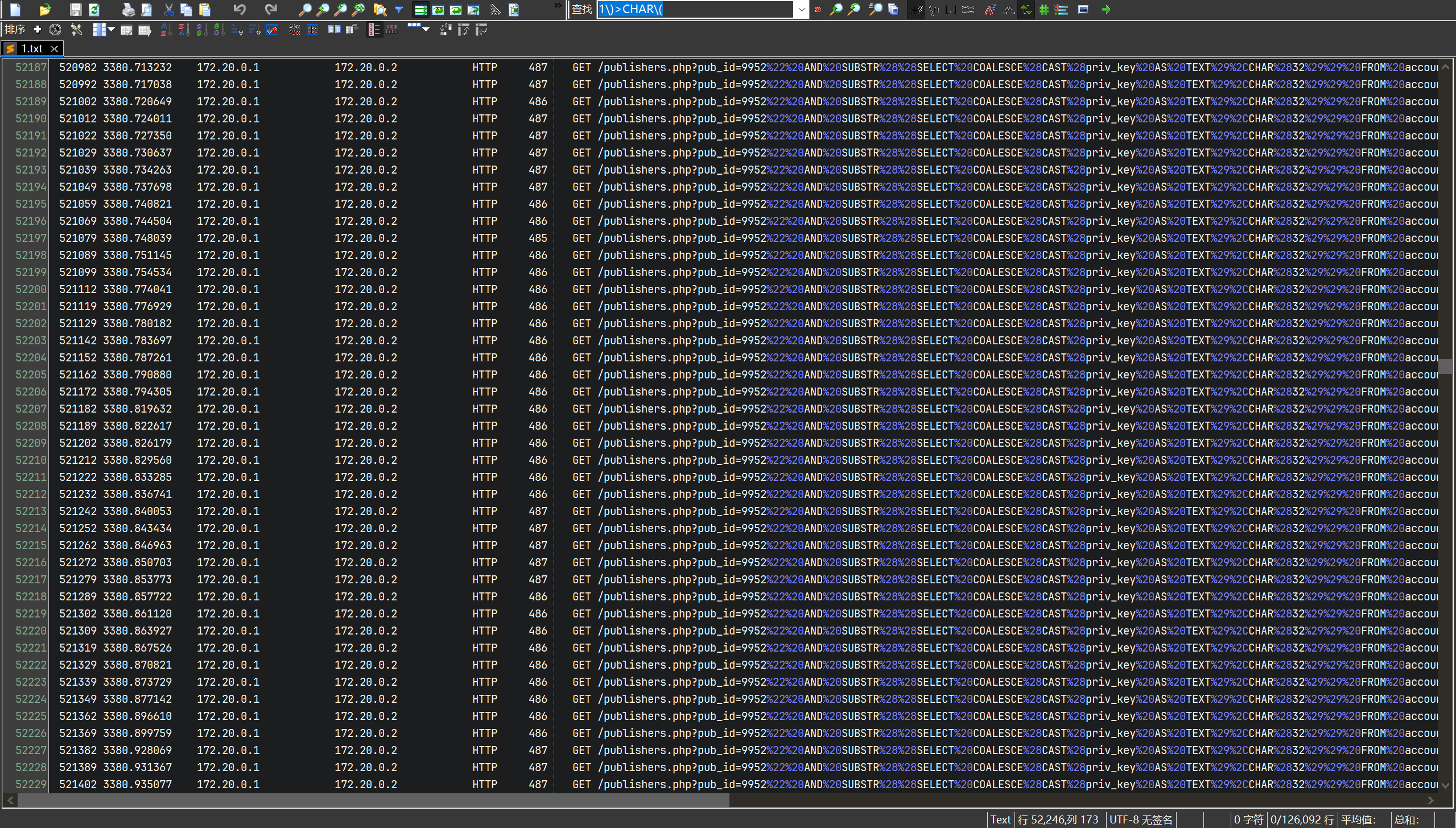
Task: Expand hidden toolbar buttons chevron
Action: click(x=558, y=6)
